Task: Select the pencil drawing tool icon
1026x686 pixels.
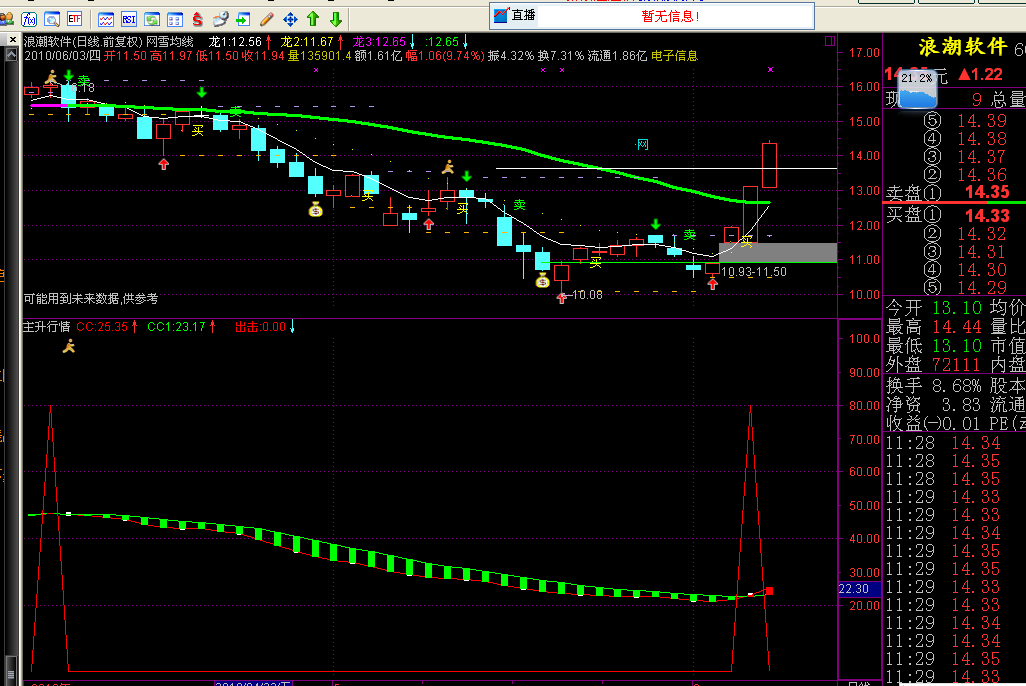Action: 266,19
